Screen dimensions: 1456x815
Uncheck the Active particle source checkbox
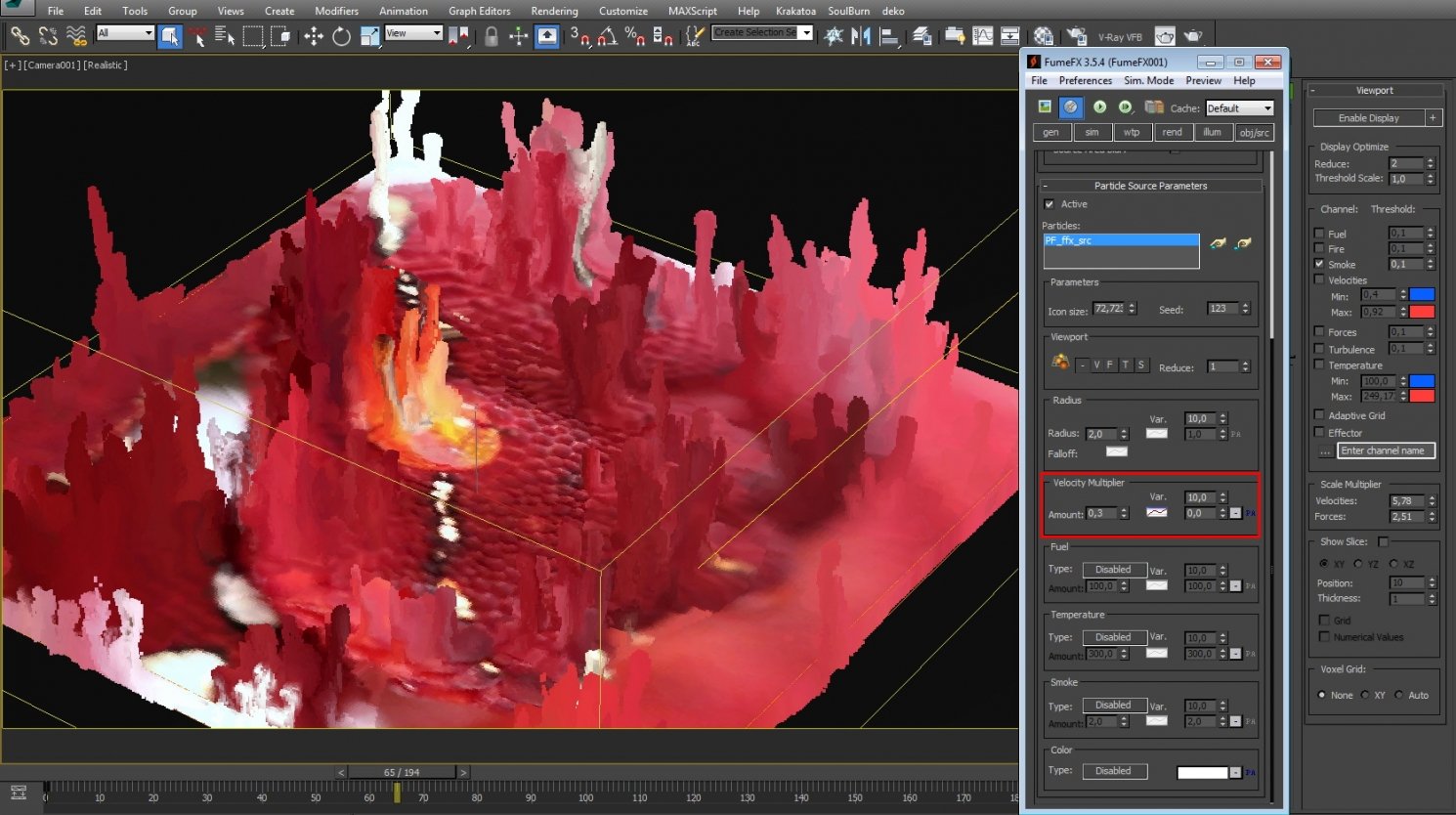[1049, 204]
